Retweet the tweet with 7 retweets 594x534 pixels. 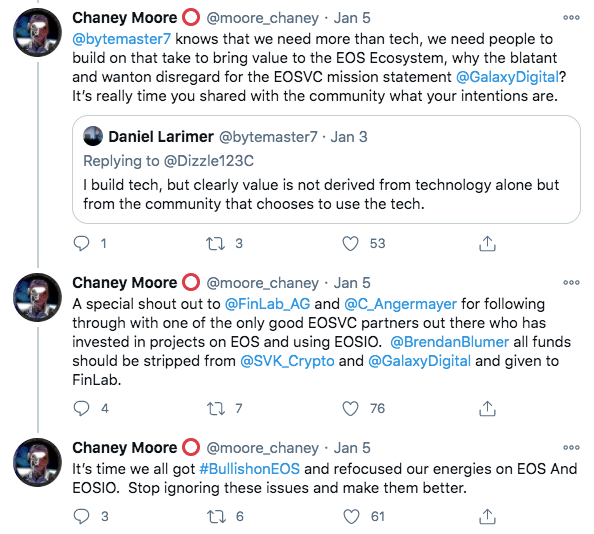pos(215,409)
